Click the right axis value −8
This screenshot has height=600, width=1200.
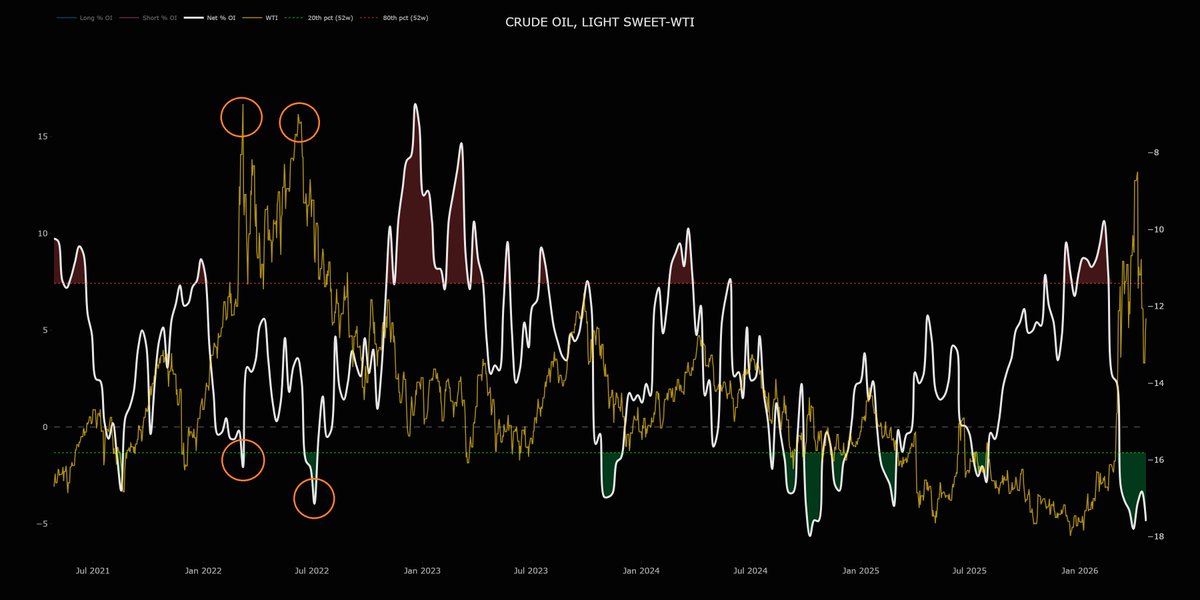click(x=1154, y=152)
